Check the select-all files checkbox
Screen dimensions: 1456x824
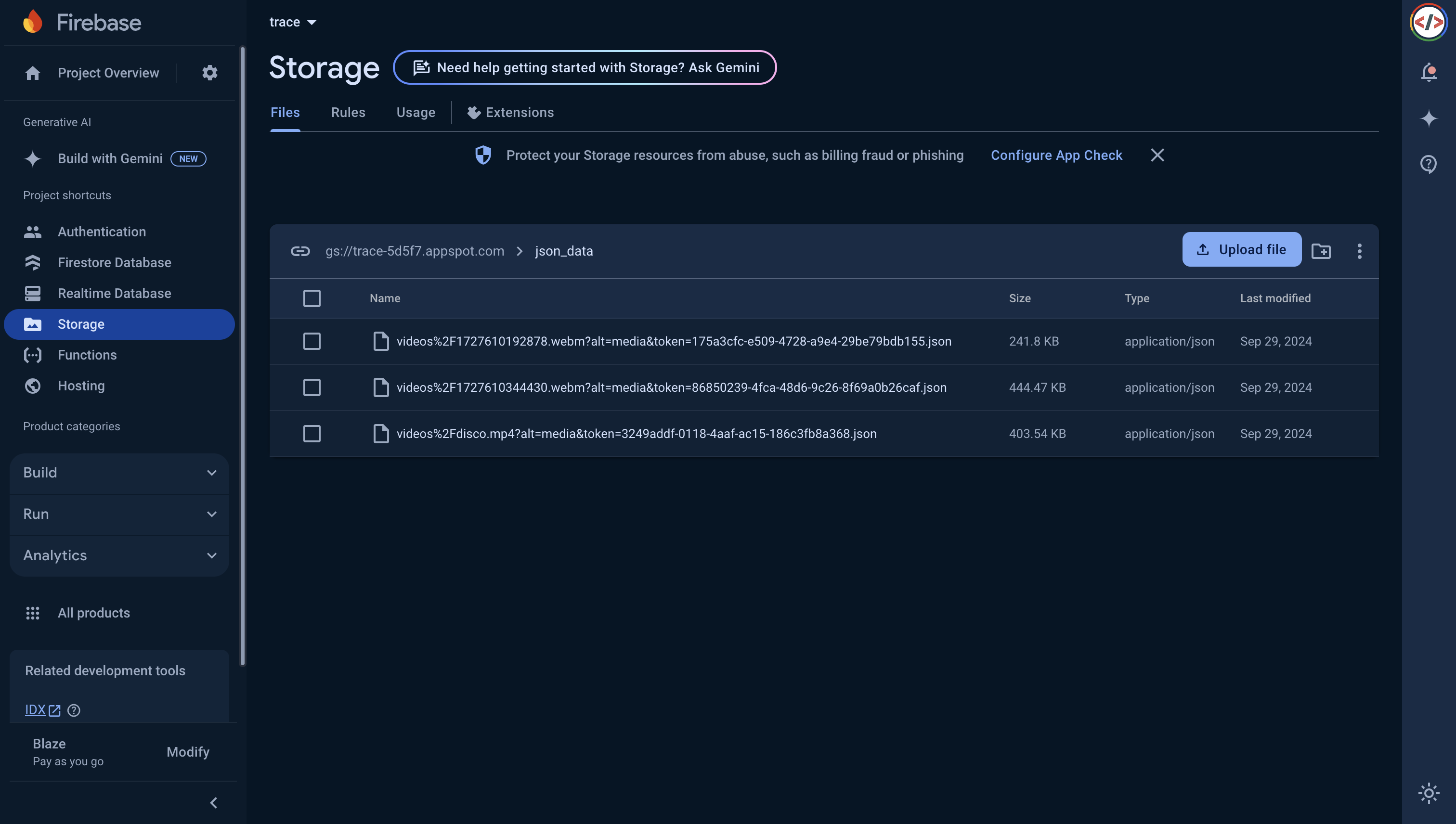[x=312, y=298]
